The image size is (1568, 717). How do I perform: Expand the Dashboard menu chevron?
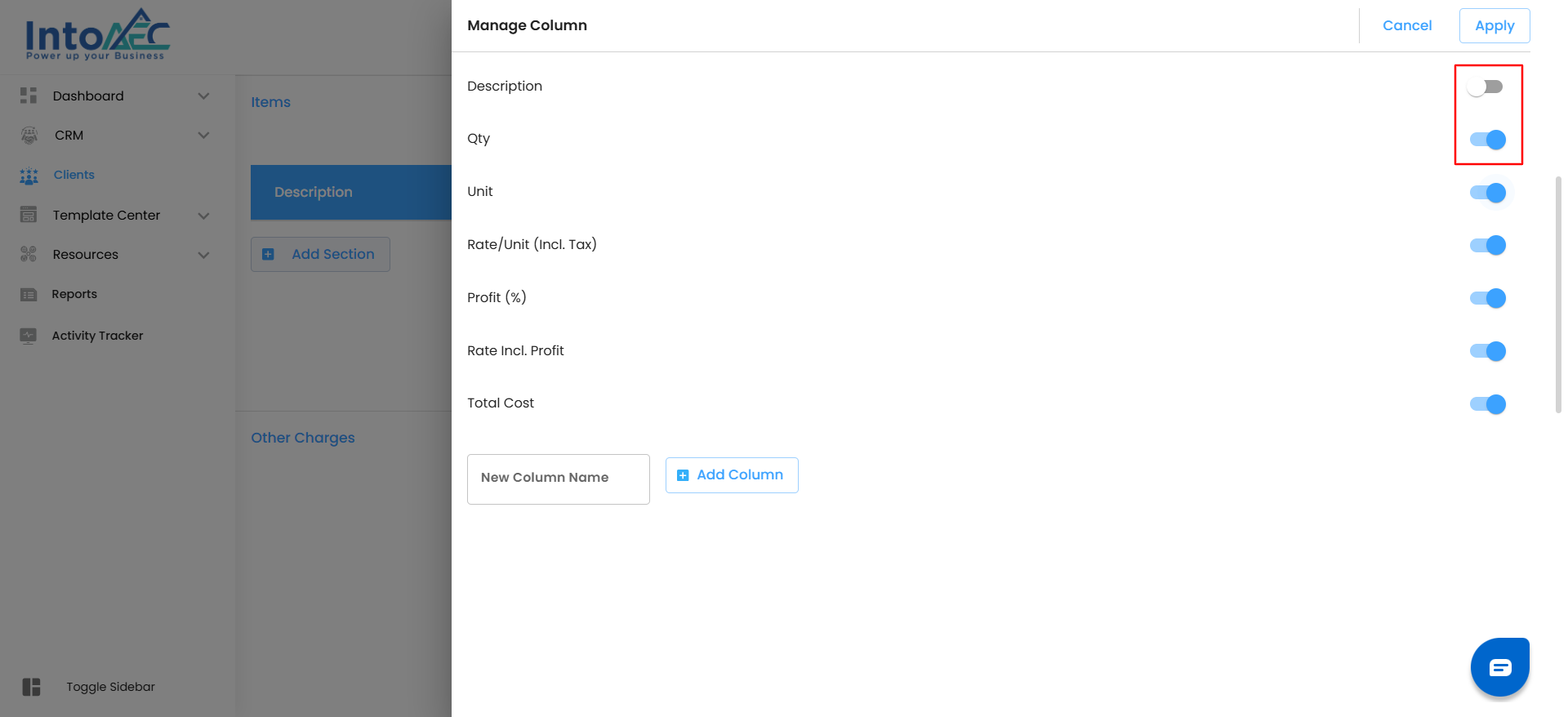203,96
